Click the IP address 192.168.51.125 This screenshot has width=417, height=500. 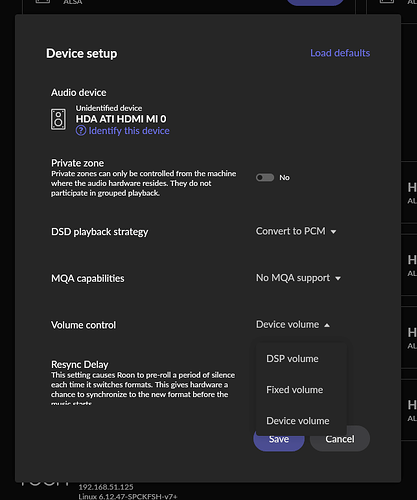coord(106,487)
